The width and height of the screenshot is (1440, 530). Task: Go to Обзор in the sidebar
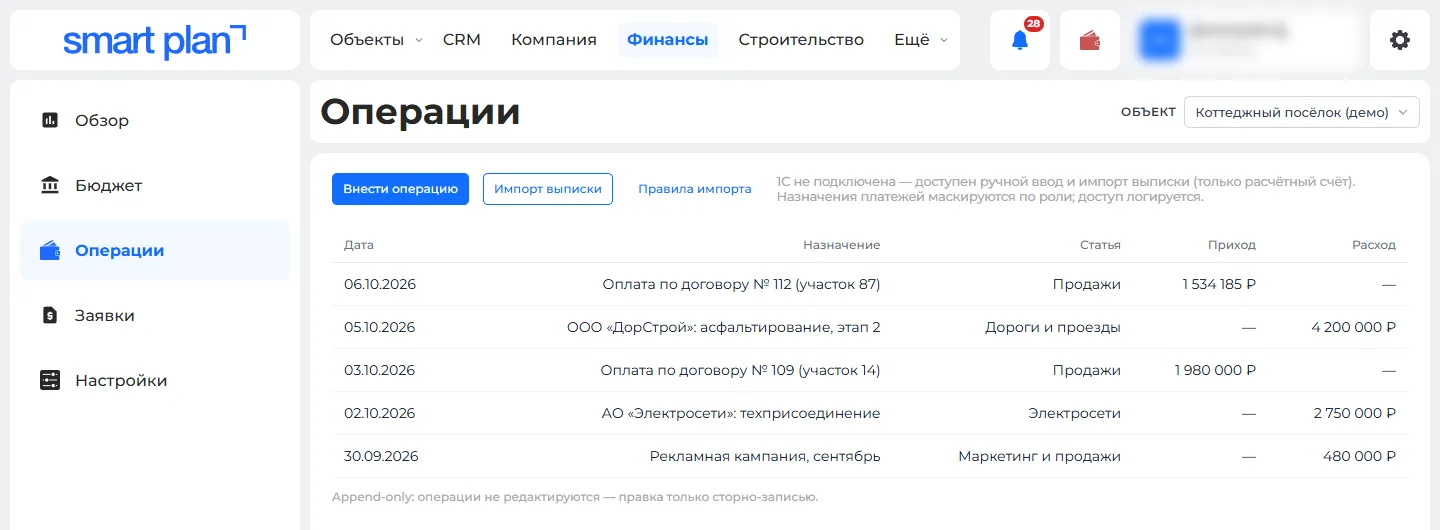click(x=102, y=120)
